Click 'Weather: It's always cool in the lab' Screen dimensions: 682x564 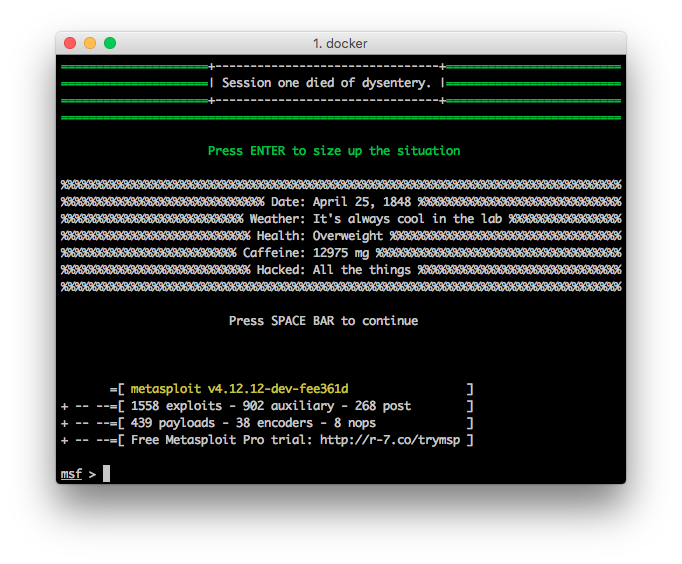[x=376, y=219]
